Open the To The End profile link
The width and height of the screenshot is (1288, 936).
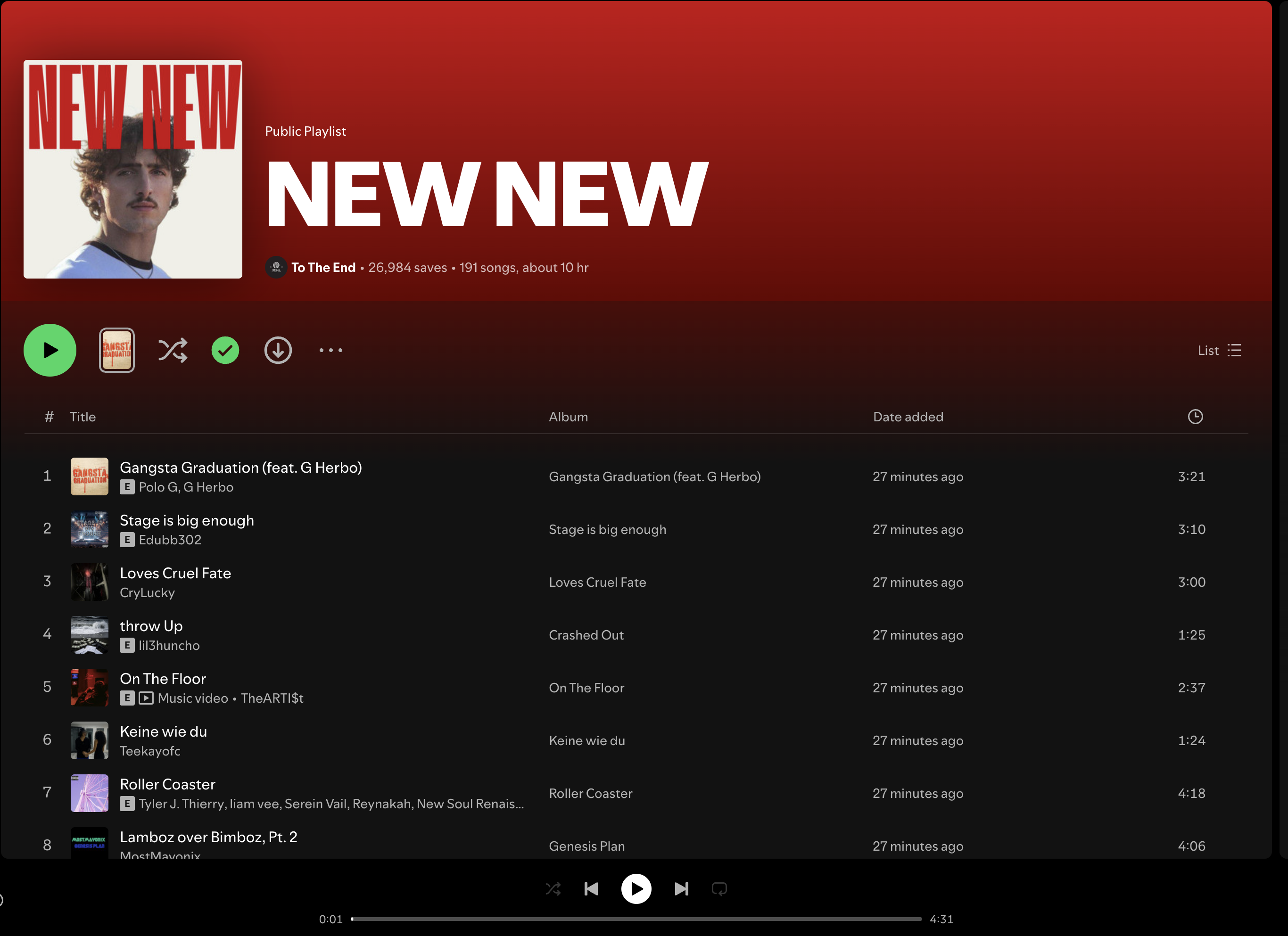[323, 267]
